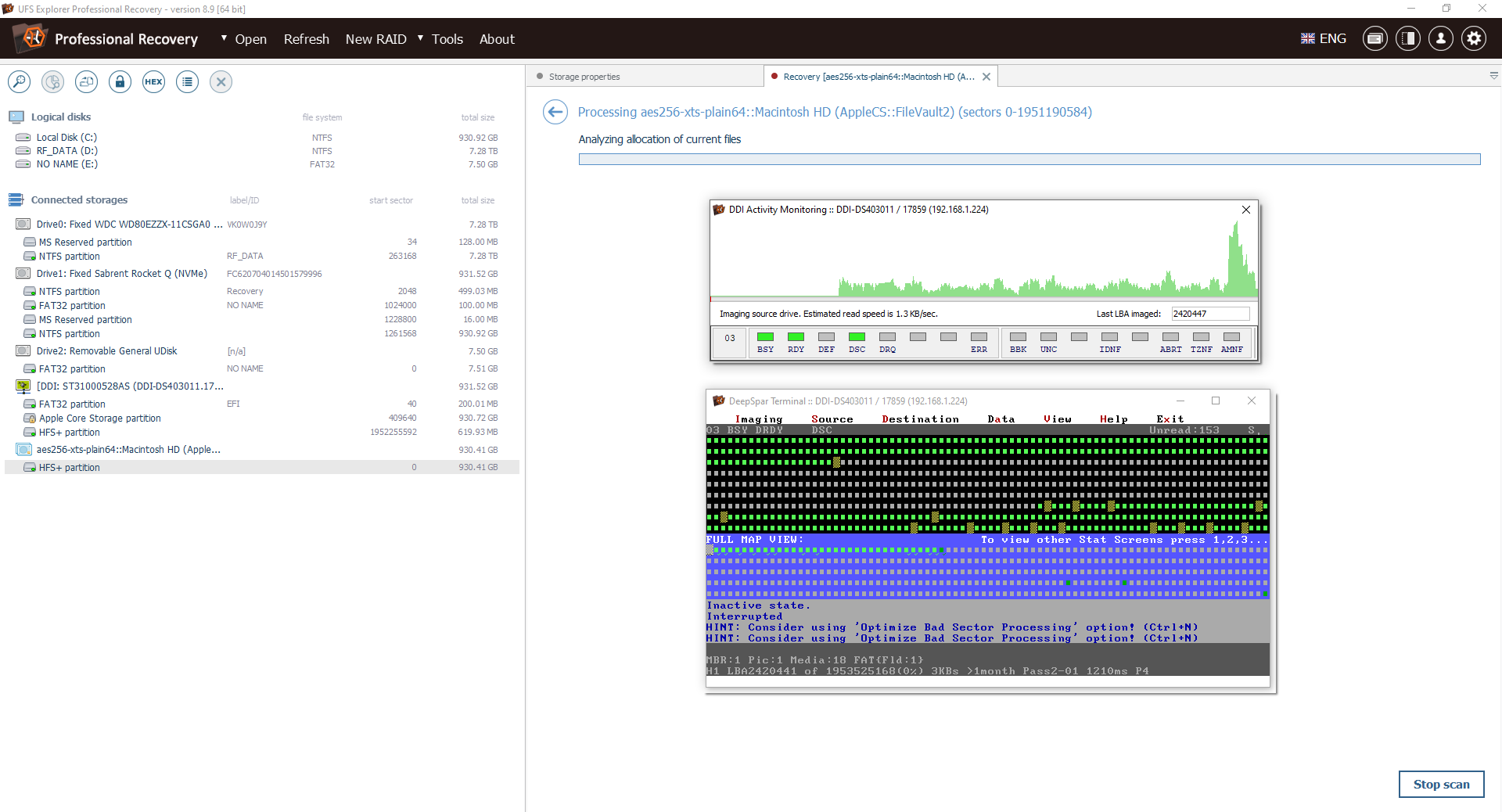Select the FAT32 partition at sector 1024000
Image resolution: width=1502 pixels, height=812 pixels.
pos(262,305)
